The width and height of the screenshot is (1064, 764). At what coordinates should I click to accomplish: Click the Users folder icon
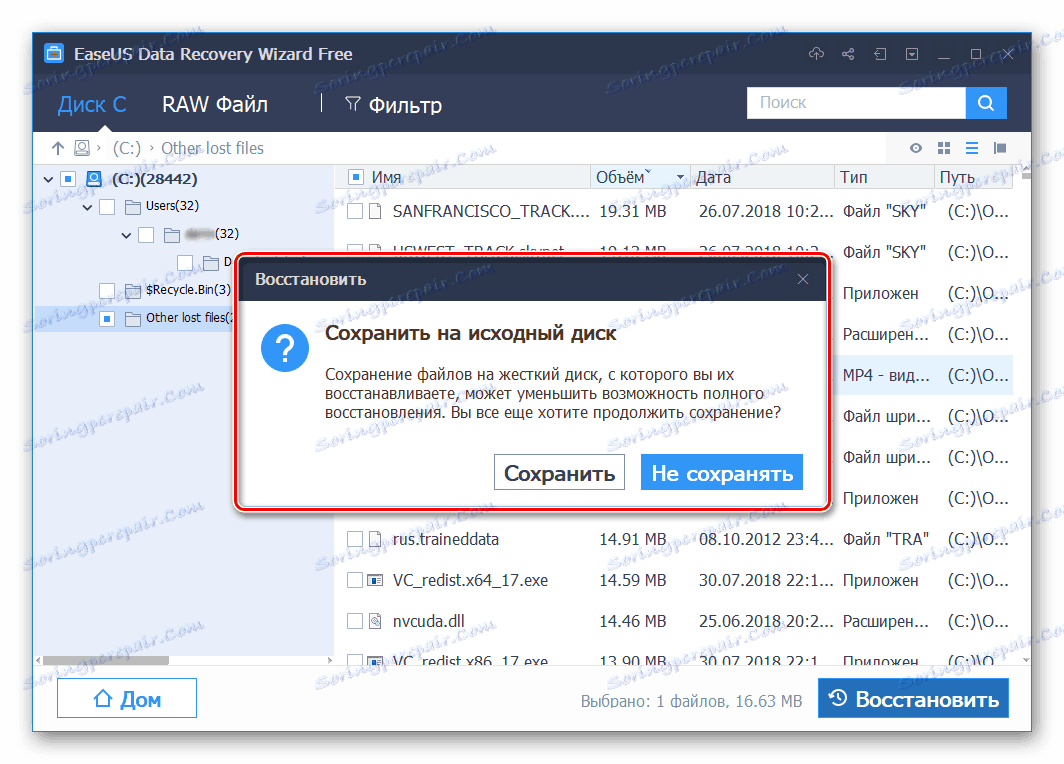(x=133, y=206)
